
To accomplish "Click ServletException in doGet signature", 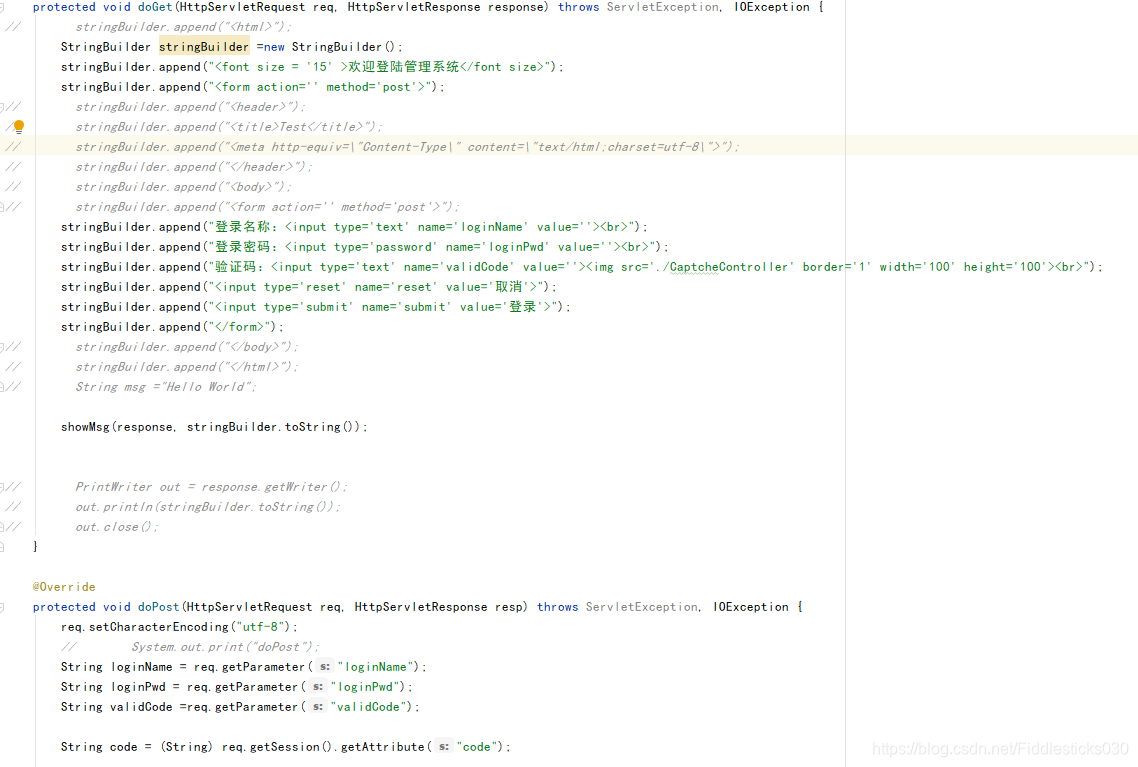I will [663, 7].
